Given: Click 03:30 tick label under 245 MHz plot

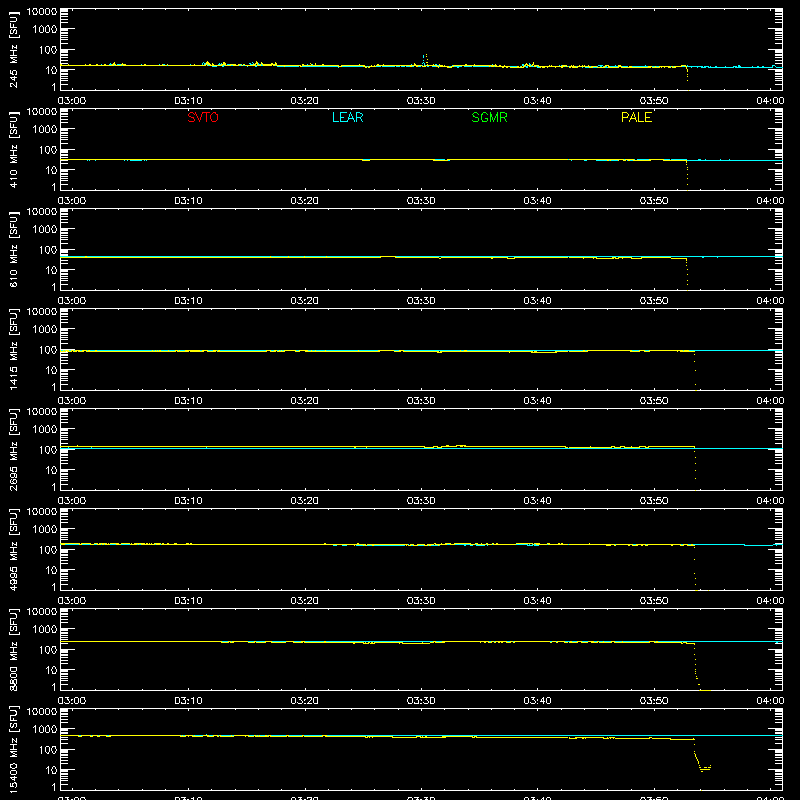Looking at the screenshot, I should coord(421,101).
